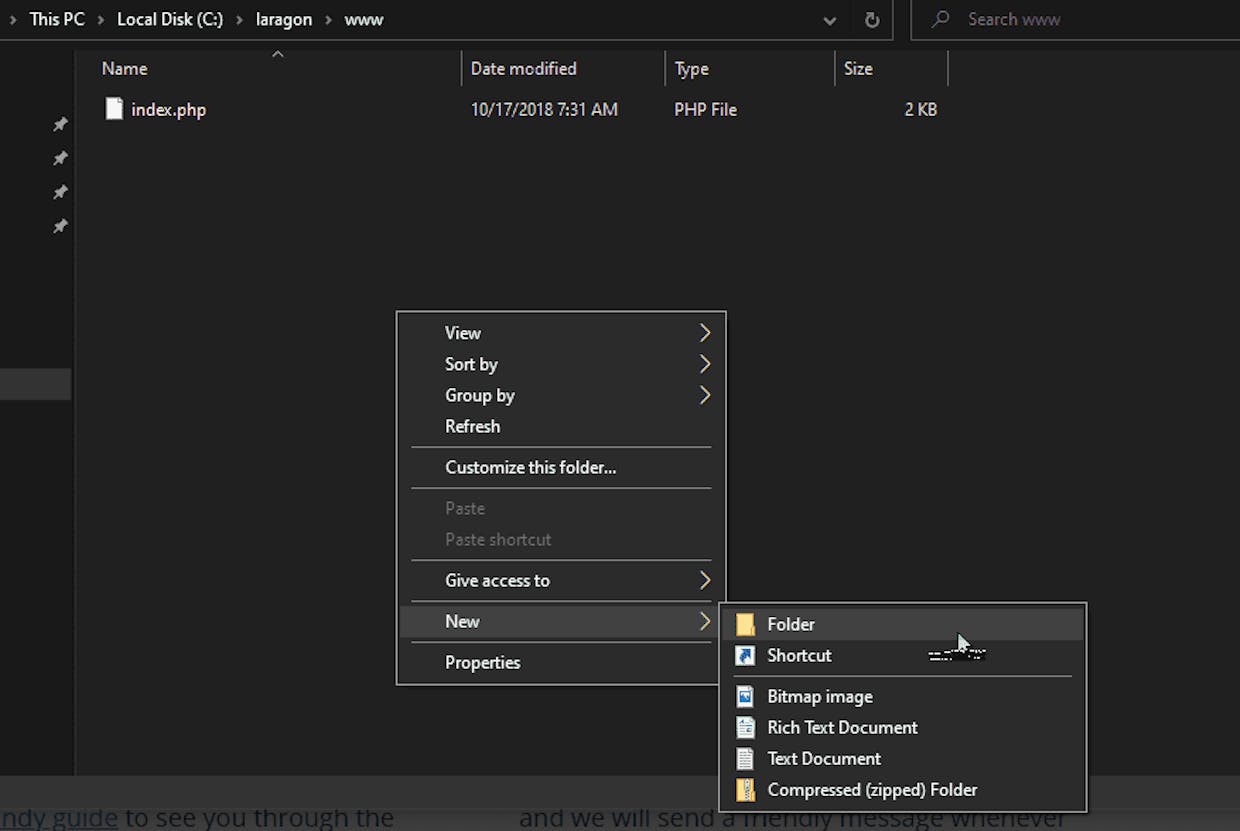Click the Text Document icon
Screen dimensions: 1240x831
pos(745,759)
